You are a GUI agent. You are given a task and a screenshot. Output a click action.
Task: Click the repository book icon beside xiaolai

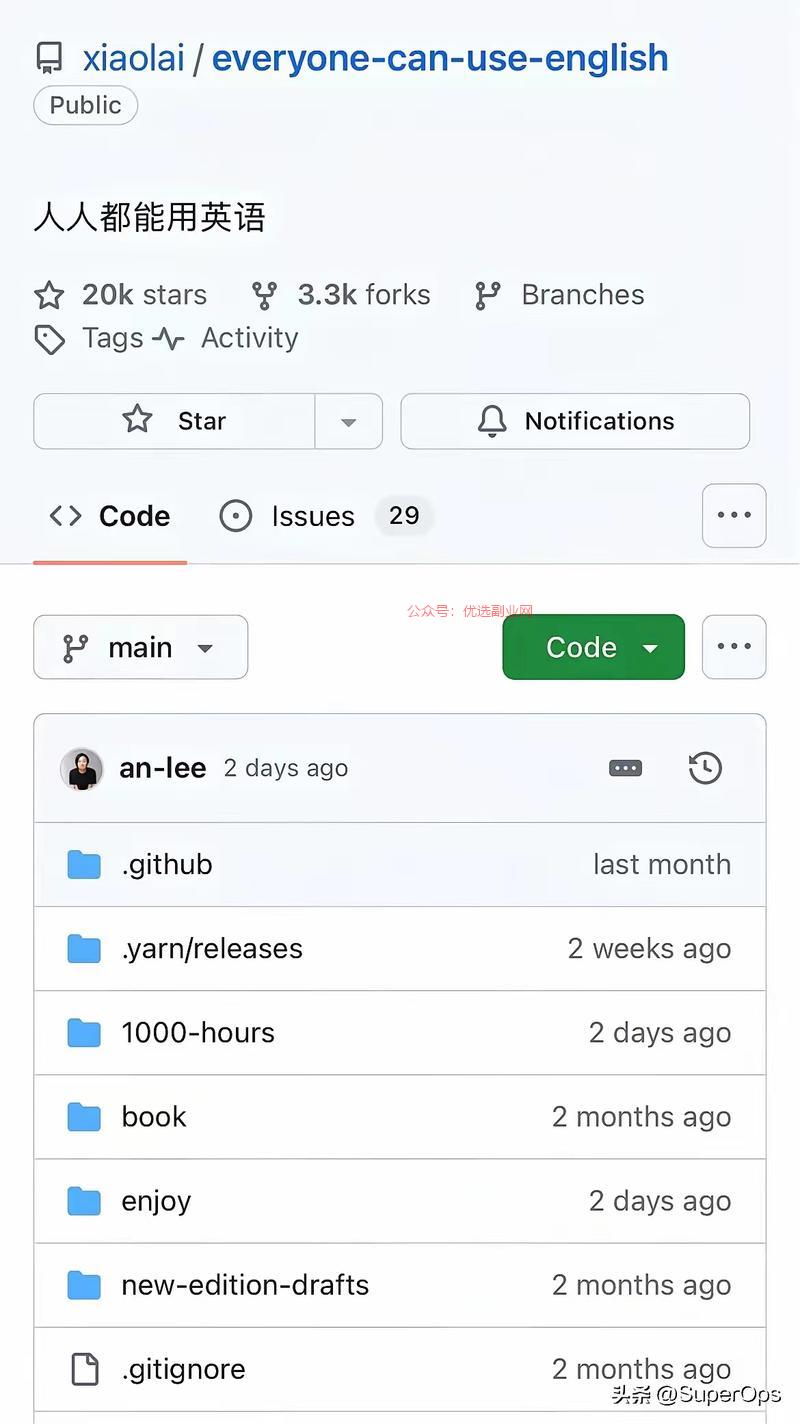[x=49, y=58]
